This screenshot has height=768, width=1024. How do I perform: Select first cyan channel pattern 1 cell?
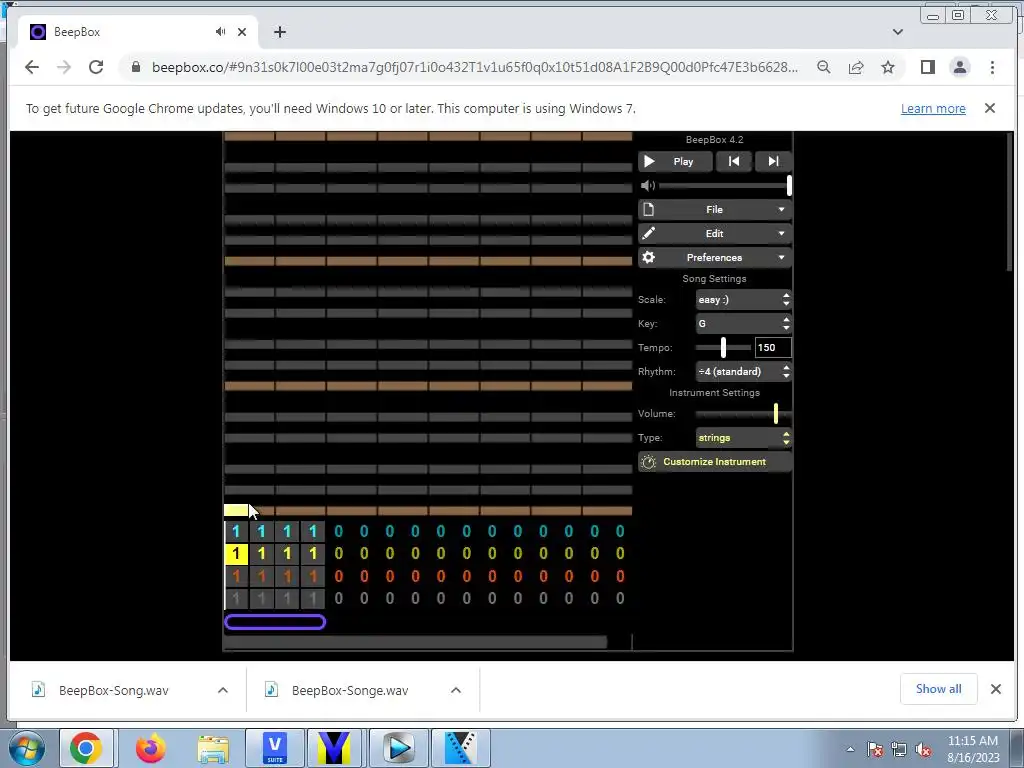click(x=236, y=532)
